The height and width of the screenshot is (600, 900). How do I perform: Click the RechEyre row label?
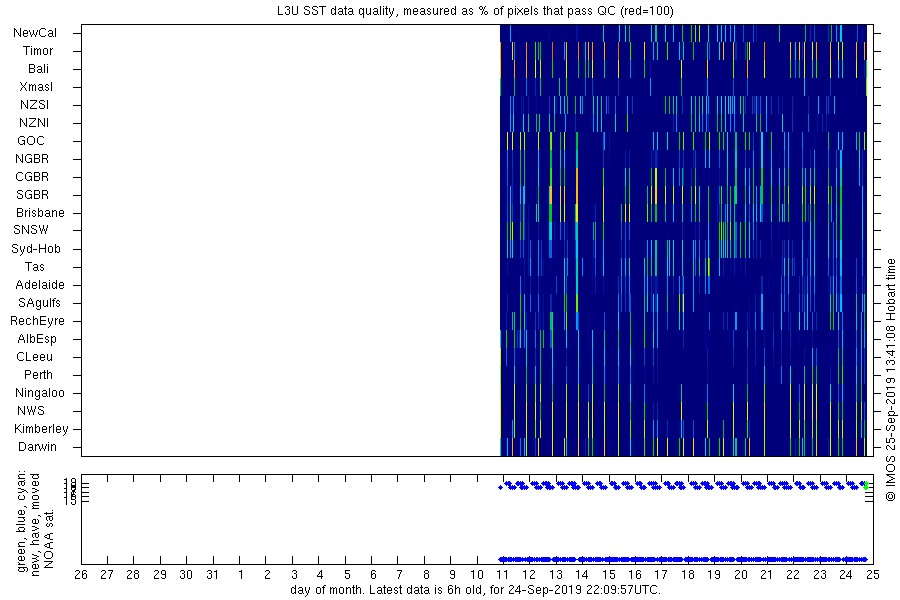tap(37, 321)
